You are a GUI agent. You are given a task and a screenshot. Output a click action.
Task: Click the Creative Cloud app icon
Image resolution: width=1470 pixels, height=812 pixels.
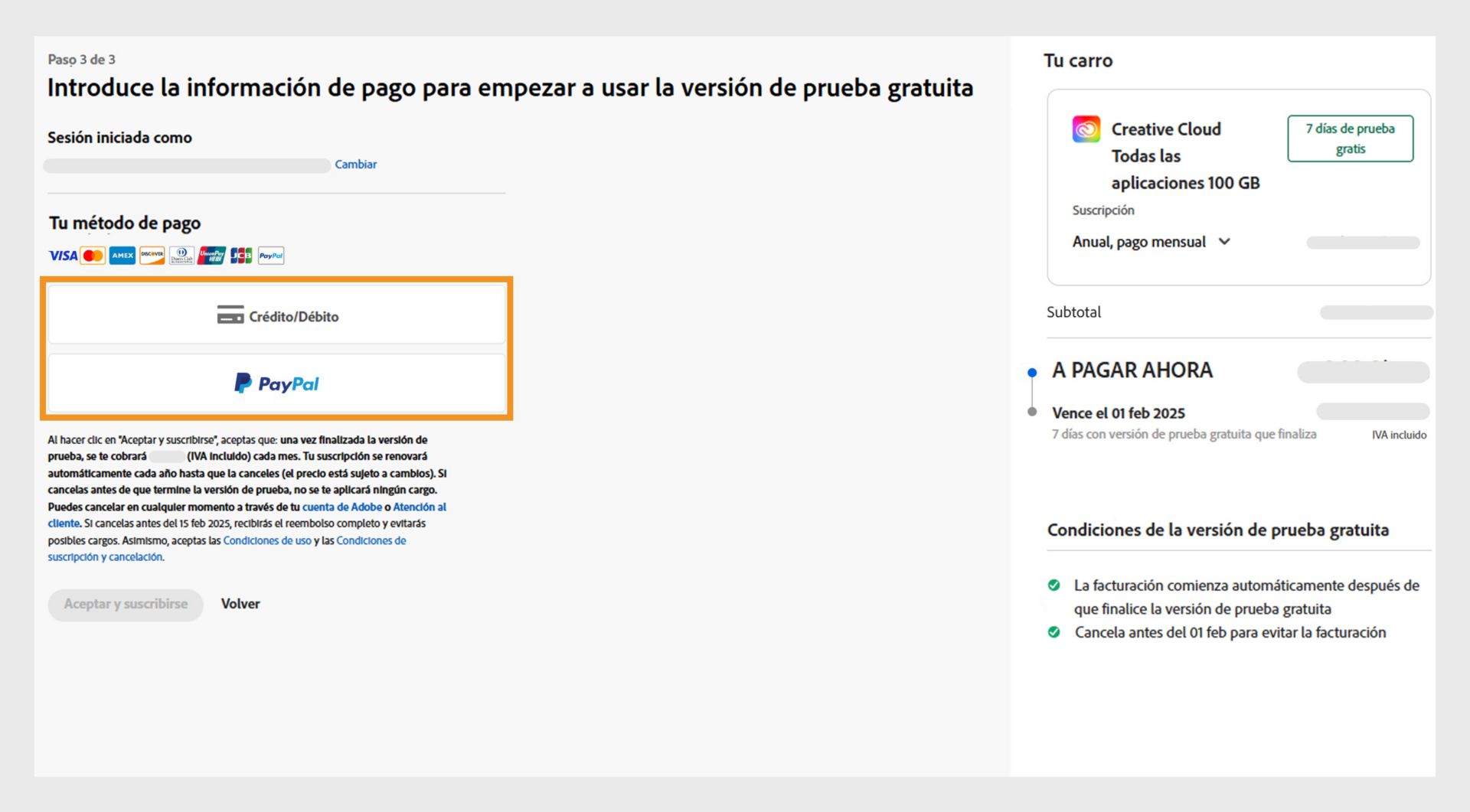[x=1086, y=129]
